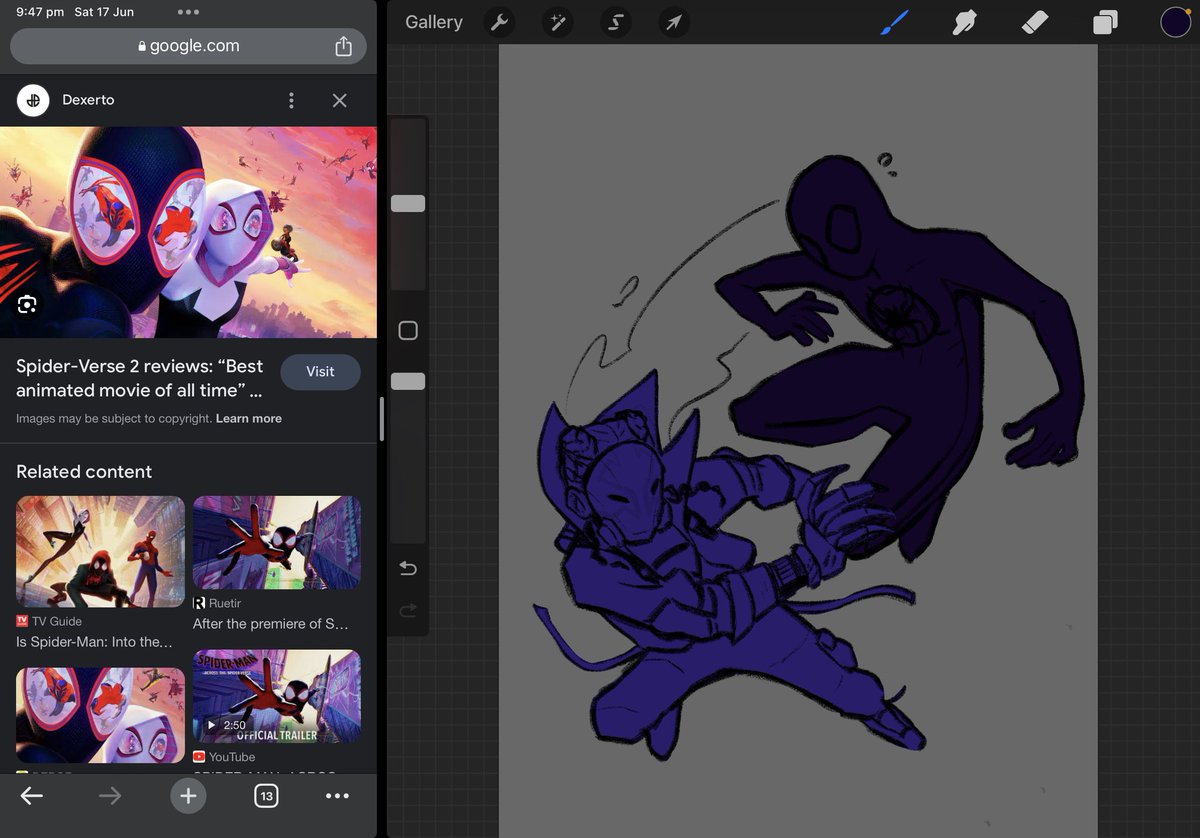Open the TV Guide related image
This screenshot has width=1200, height=838.
pos(100,552)
